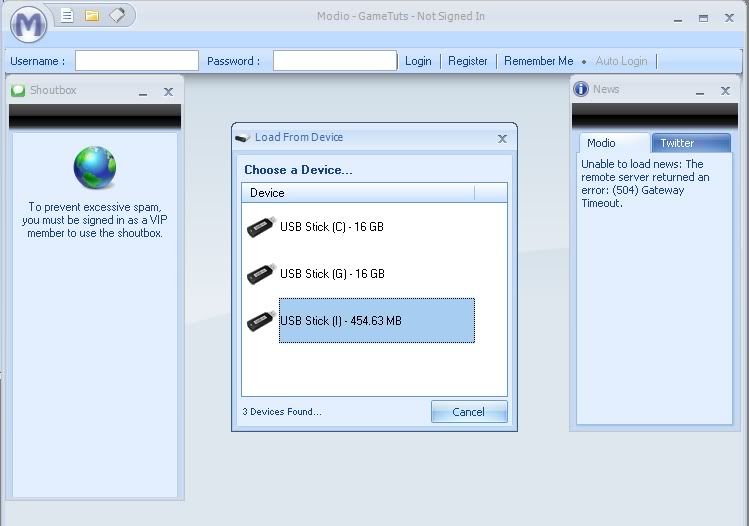Close the Modio main window
Viewport: 749px width, 526px height.
tap(729, 18)
